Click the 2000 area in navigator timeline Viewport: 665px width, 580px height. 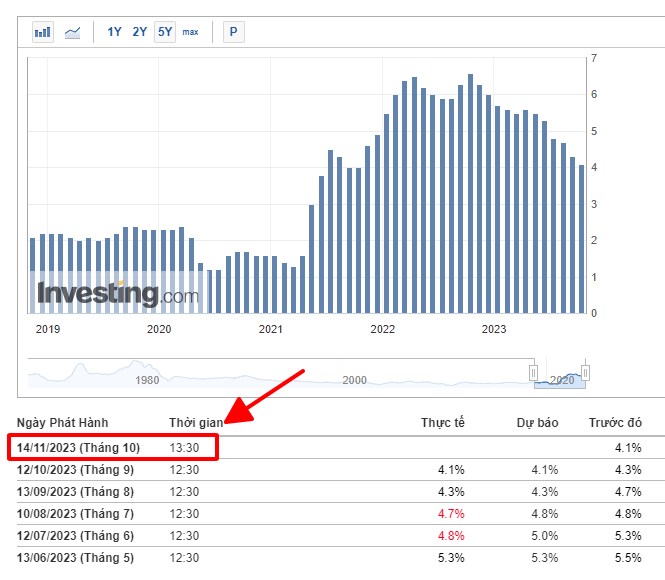click(355, 380)
